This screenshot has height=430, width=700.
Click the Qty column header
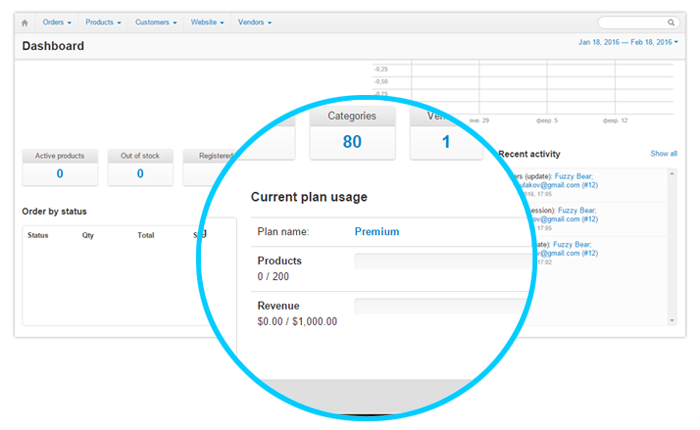pyautogui.click(x=88, y=235)
